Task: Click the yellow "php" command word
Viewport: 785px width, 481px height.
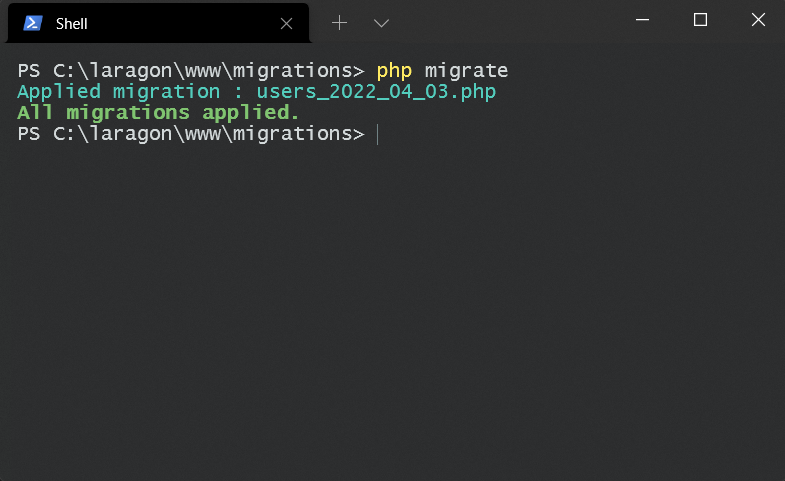Action: pos(394,71)
